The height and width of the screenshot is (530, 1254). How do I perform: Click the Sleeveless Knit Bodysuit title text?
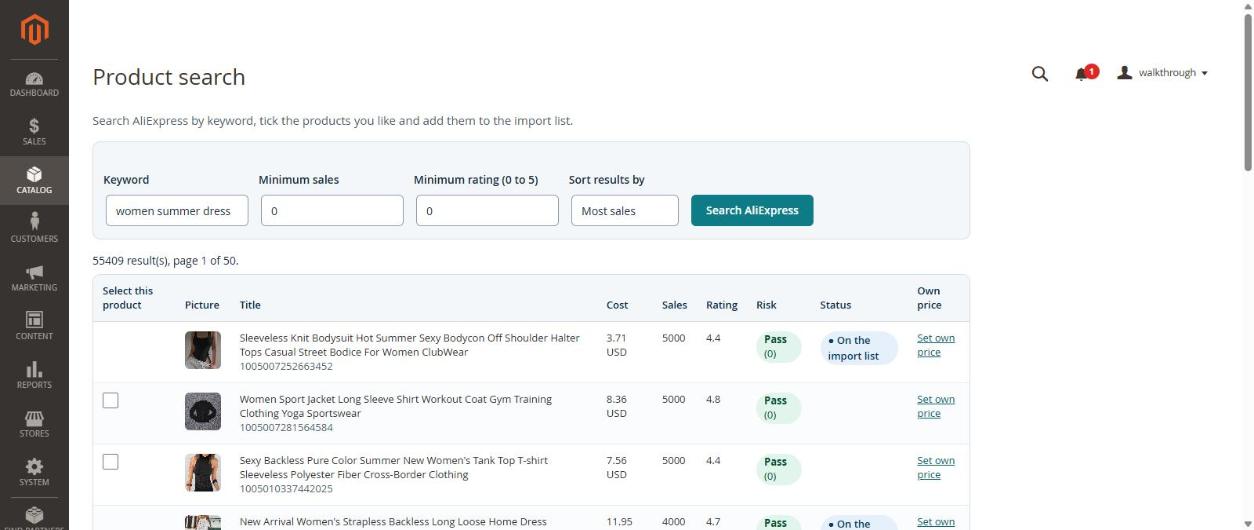(x=409, y=345)
